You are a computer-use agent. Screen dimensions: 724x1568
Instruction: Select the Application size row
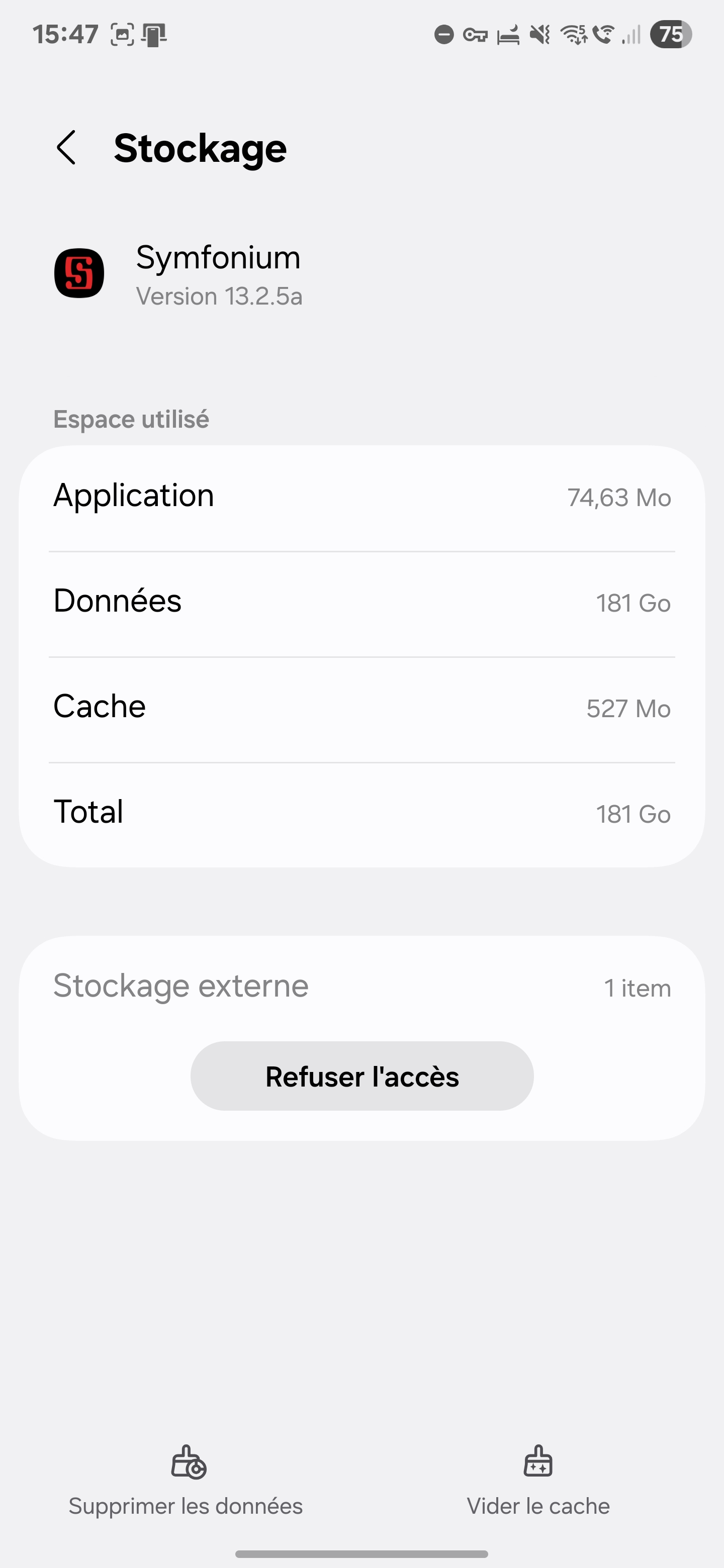pos(361,498)
